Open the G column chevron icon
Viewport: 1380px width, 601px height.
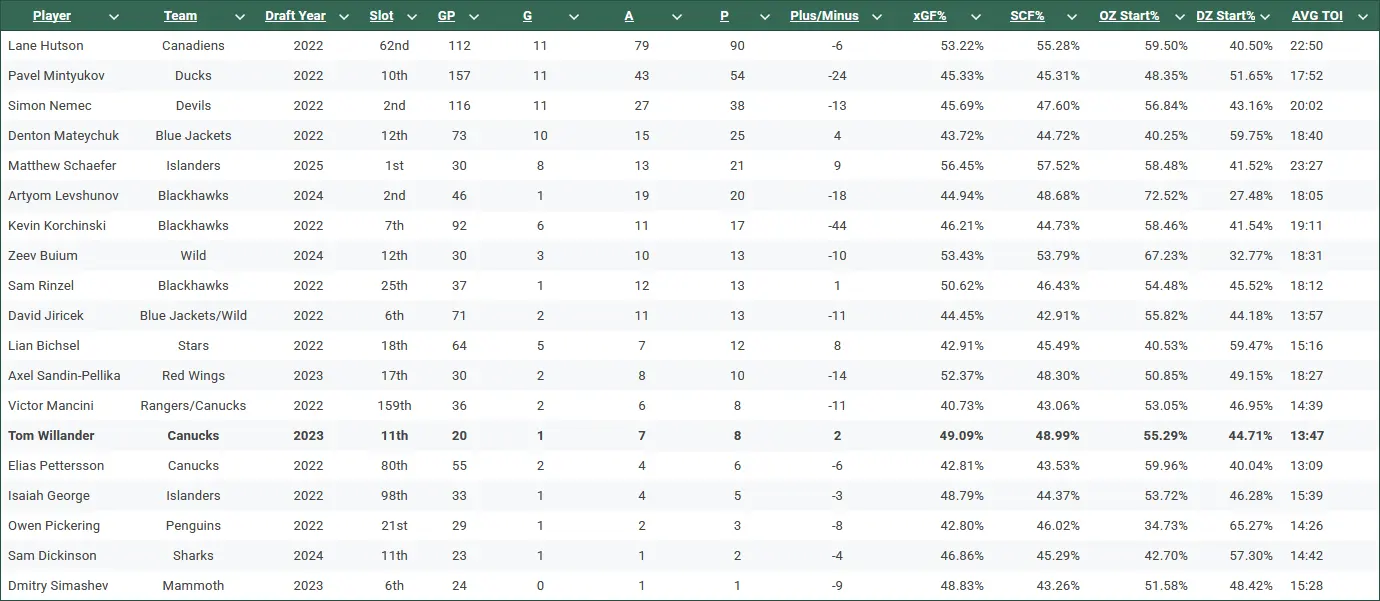click(574, 17)
